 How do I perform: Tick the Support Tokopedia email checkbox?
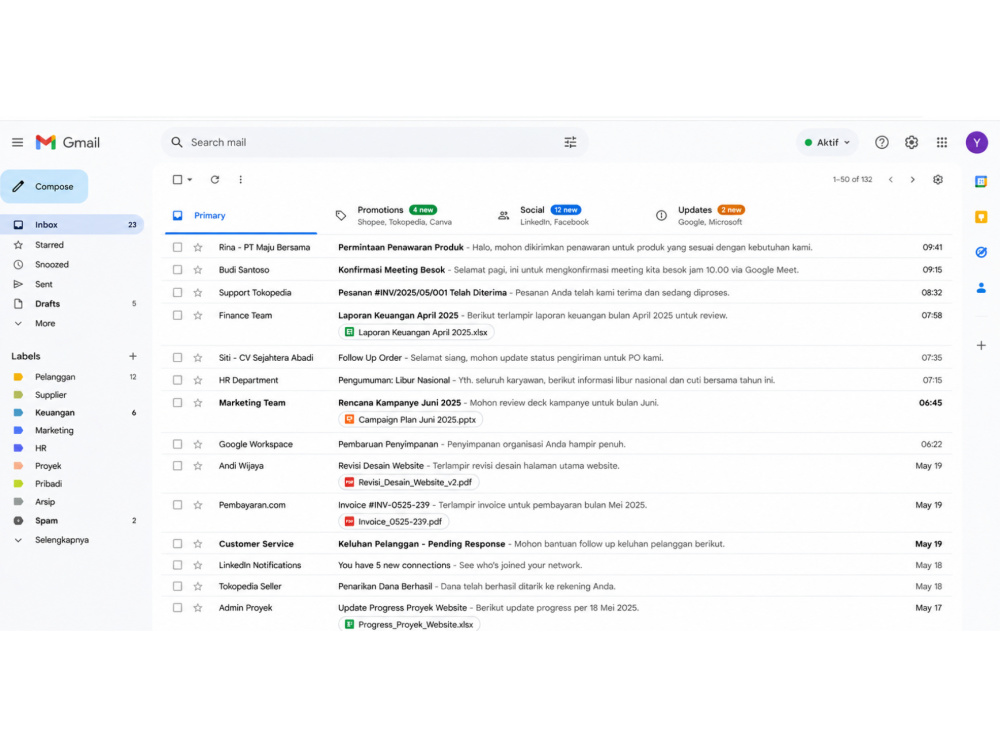tap(177, 293)
